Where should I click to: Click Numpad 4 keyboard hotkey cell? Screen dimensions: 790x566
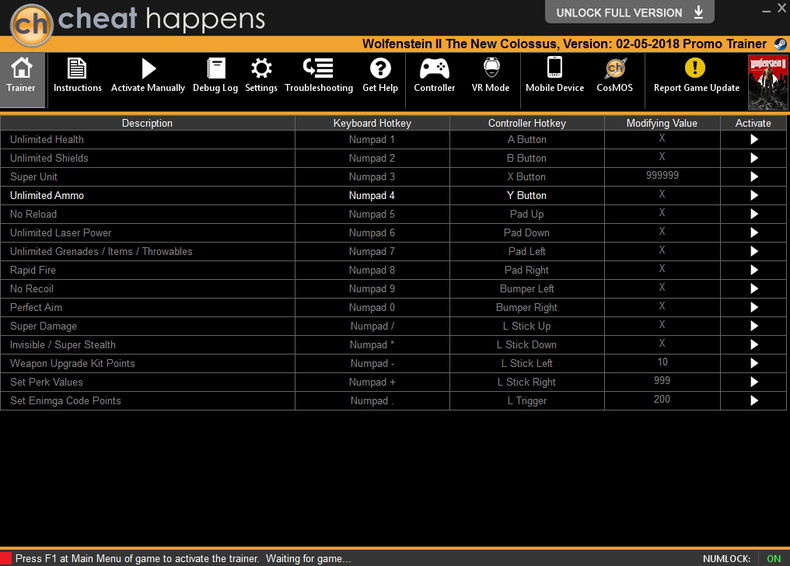[372, 196]
